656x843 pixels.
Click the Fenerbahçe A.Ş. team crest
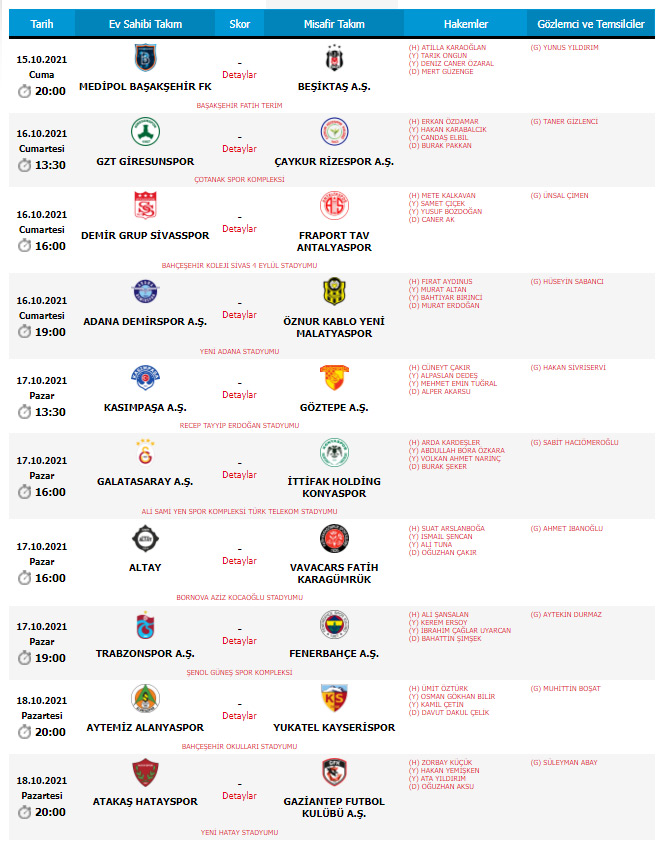pyautogui.click(x=334, y=625)
